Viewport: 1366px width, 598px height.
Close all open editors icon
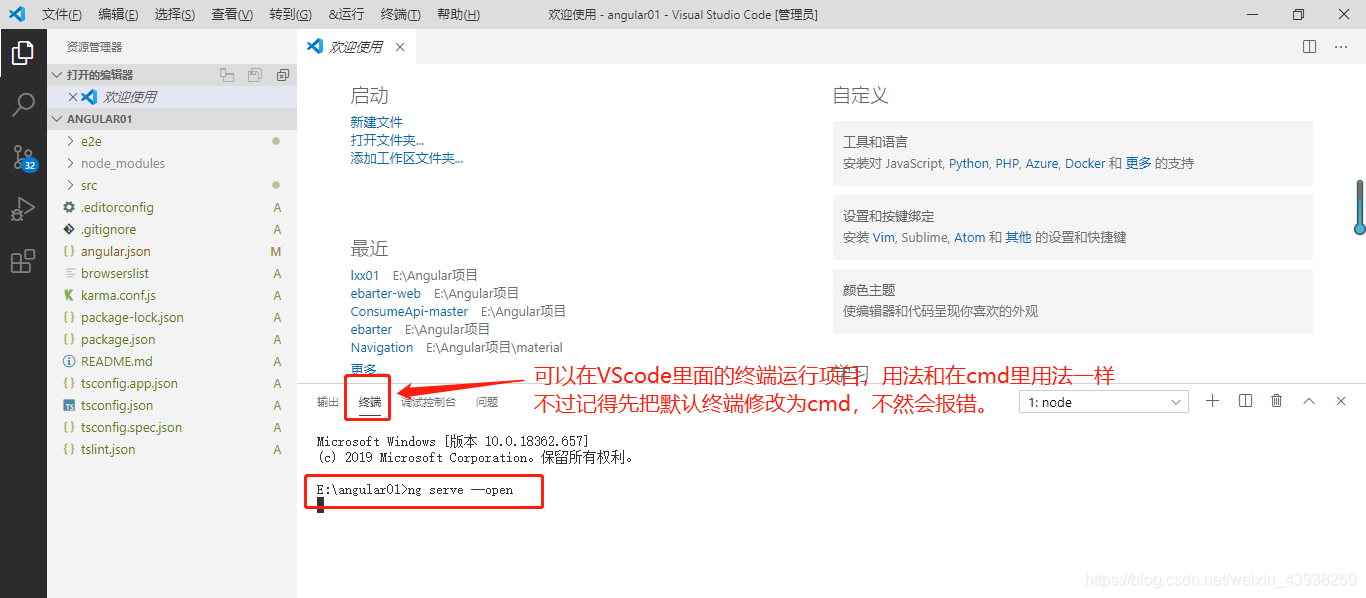[283, 75]
